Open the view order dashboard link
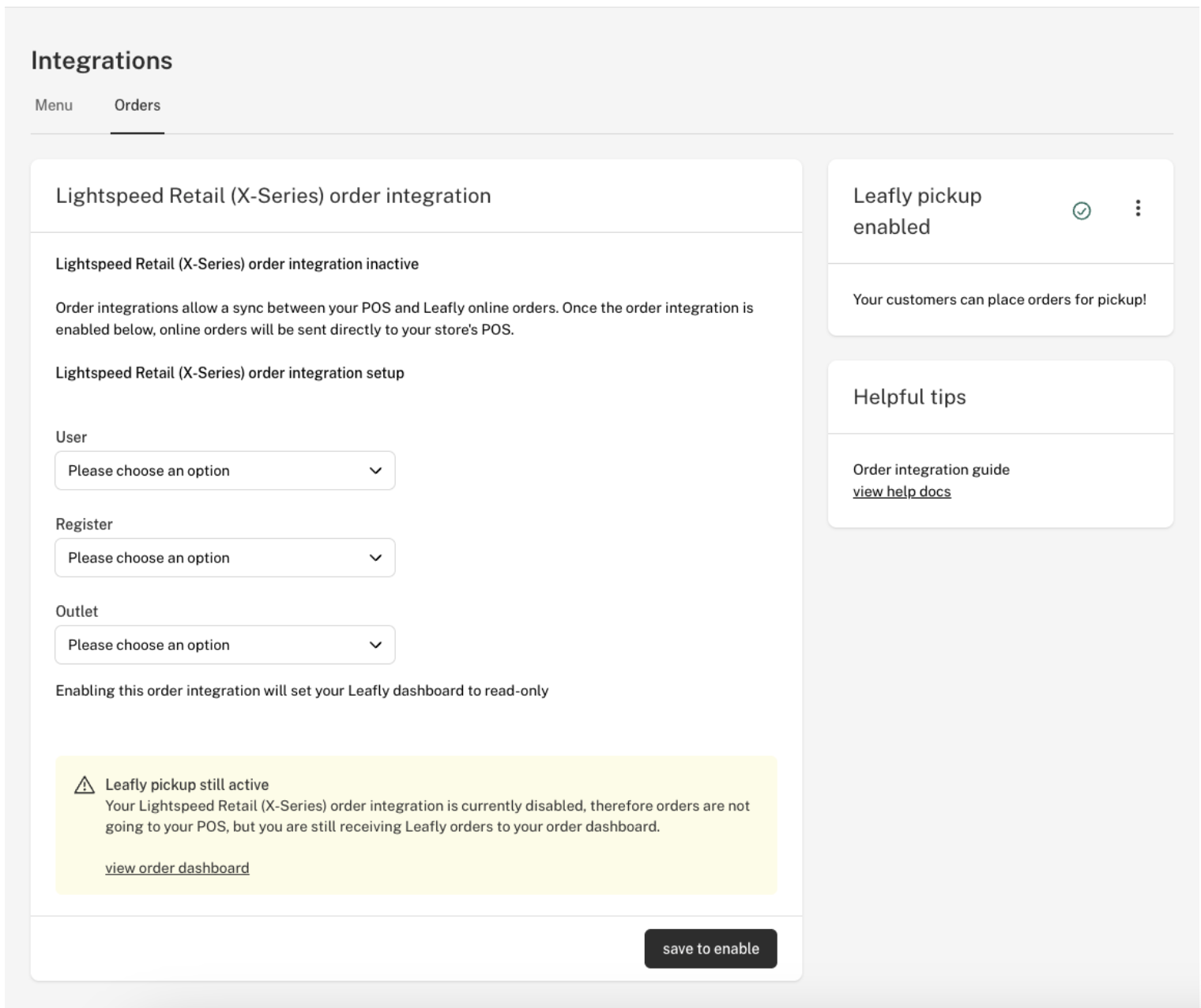The image size is (1201, 1008). pos(177,868)
